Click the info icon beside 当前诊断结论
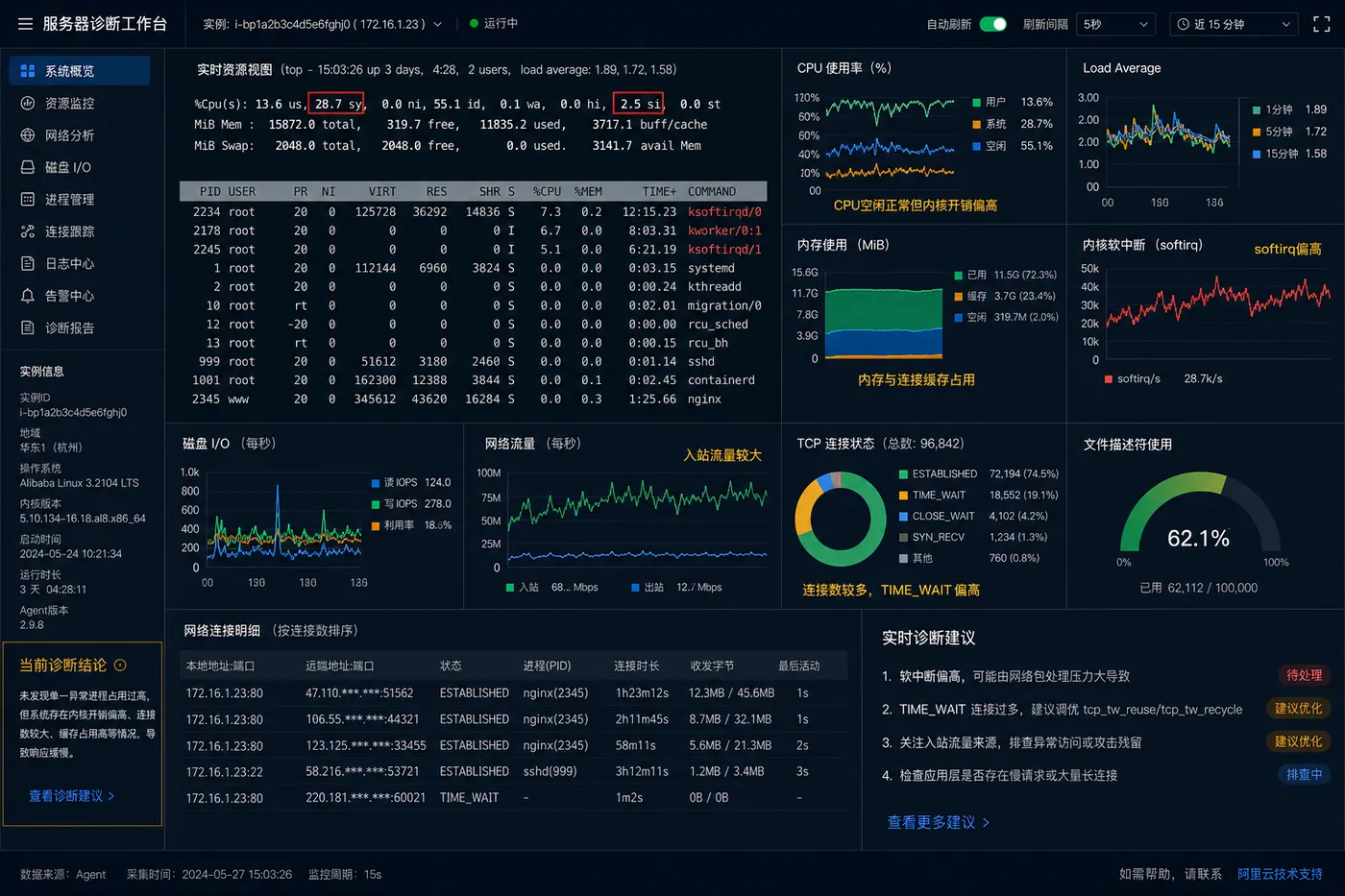1345x896 pixels. coord(120,665)
